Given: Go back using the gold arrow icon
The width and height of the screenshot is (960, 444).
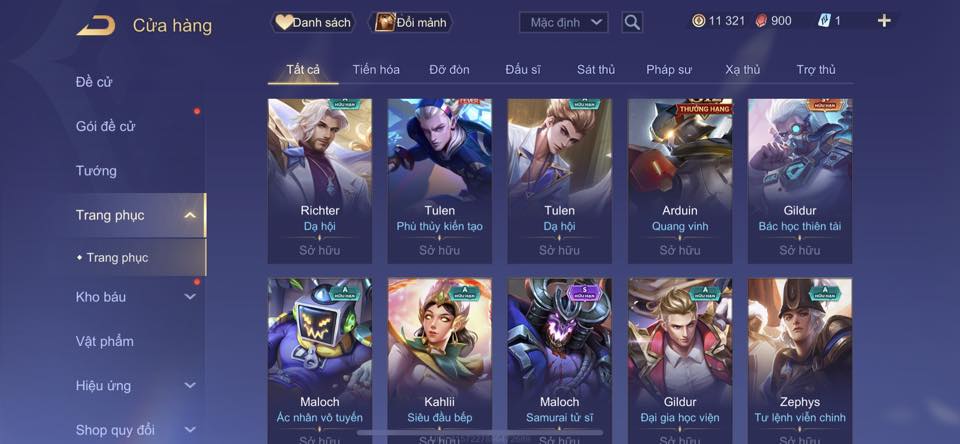Looking at the screenshot, I should 96,26.
